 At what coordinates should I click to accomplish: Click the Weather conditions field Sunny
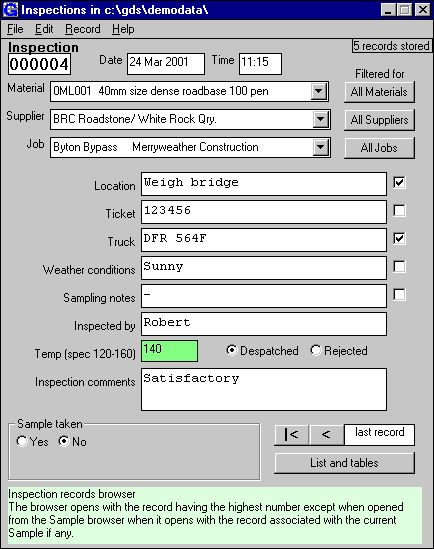pos(264,268)
